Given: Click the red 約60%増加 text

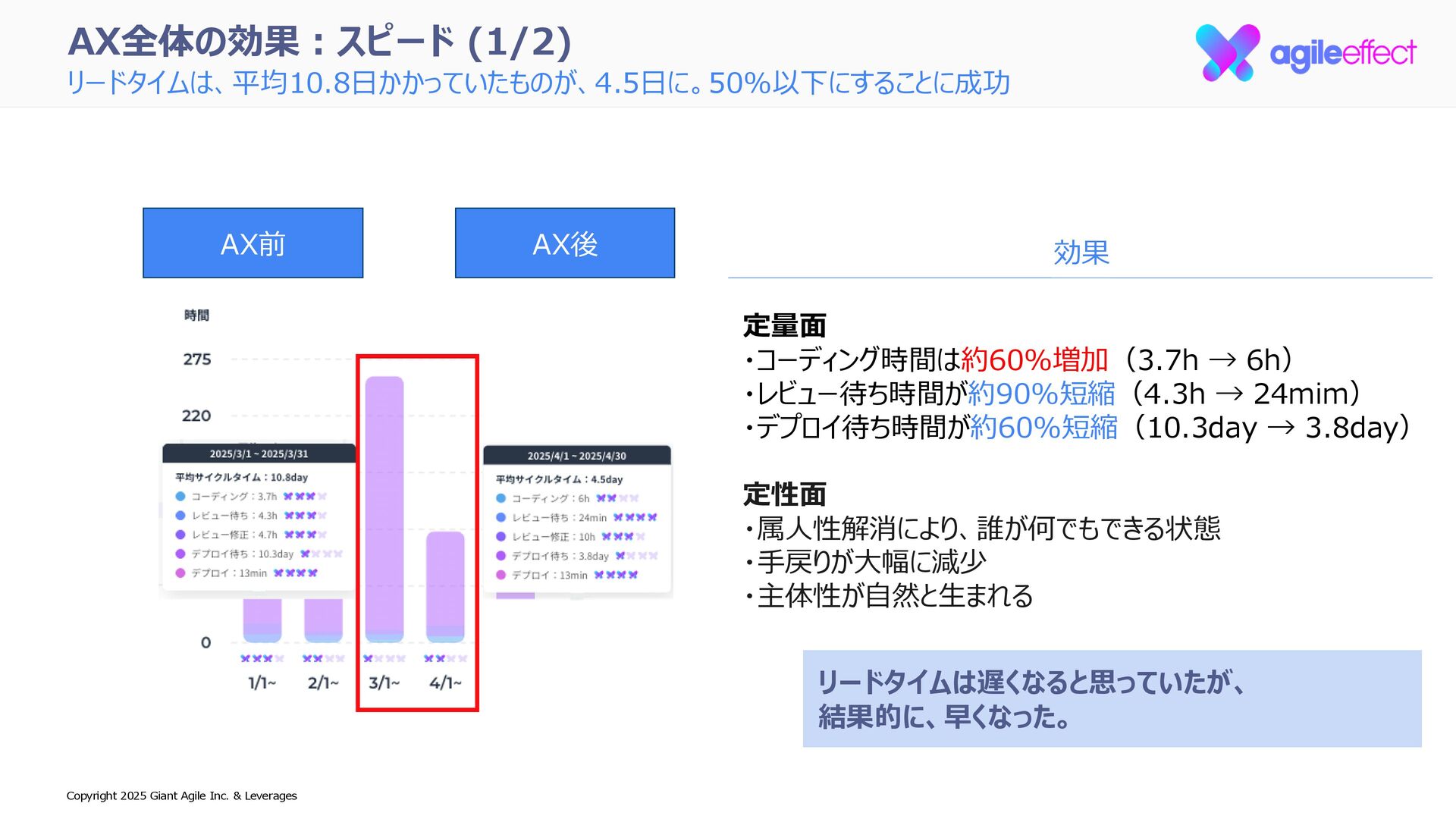Looking at the screenshot, I should [1034, 359].
